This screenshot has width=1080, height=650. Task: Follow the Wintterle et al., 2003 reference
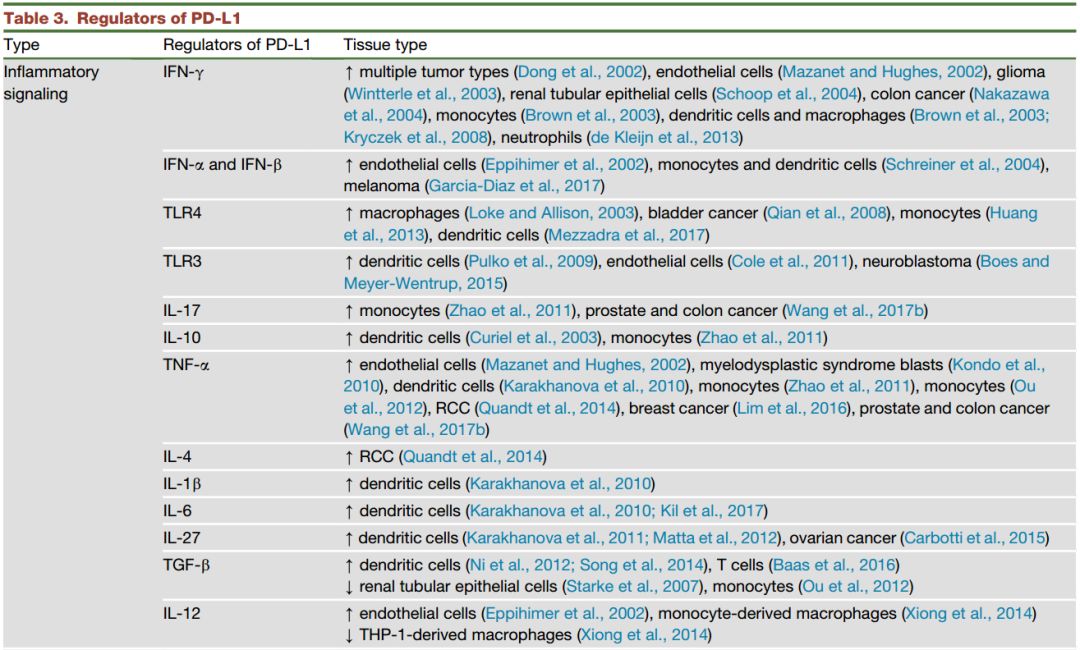pos(422,94)
